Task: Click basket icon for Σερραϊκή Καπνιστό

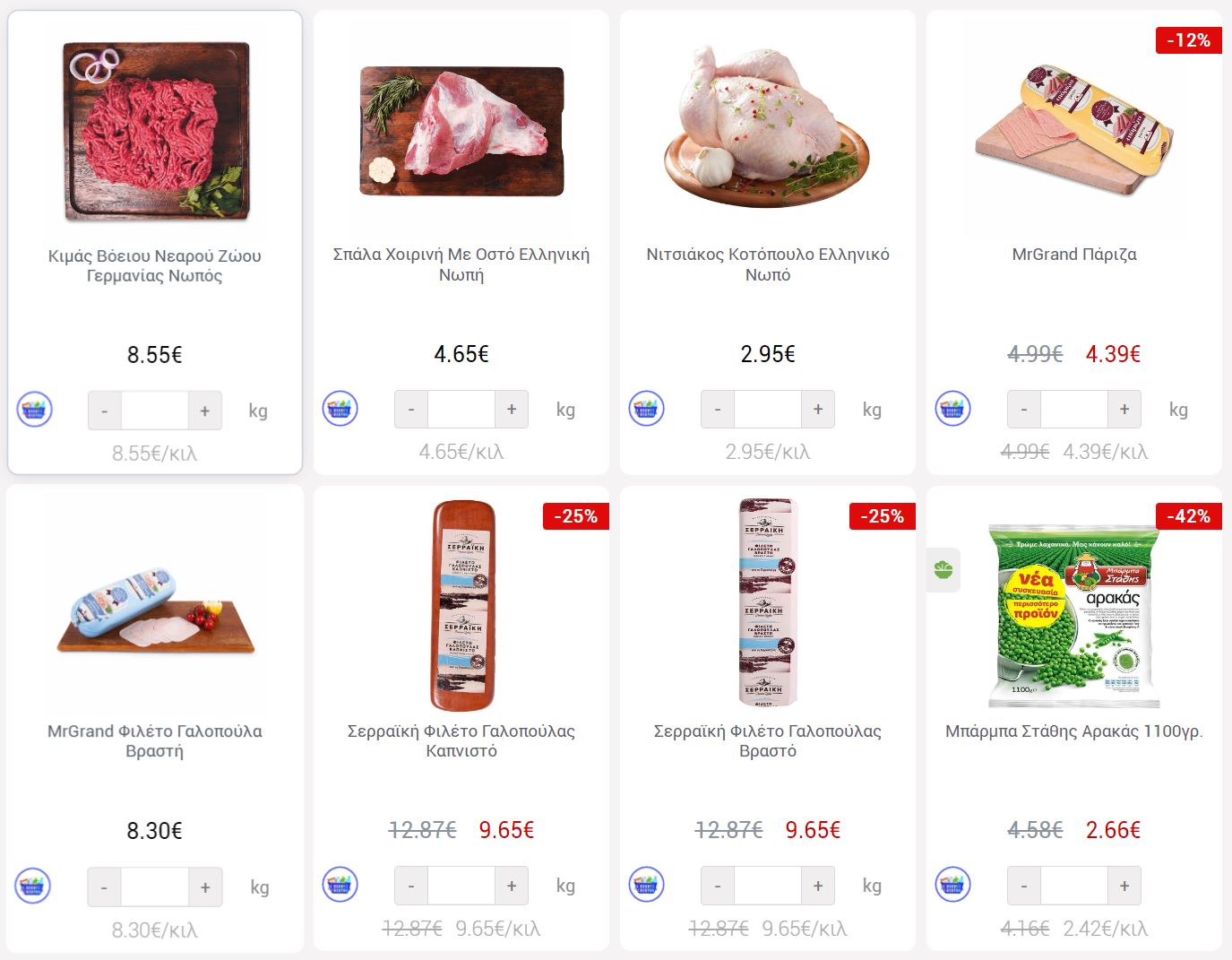Action: 340,885
